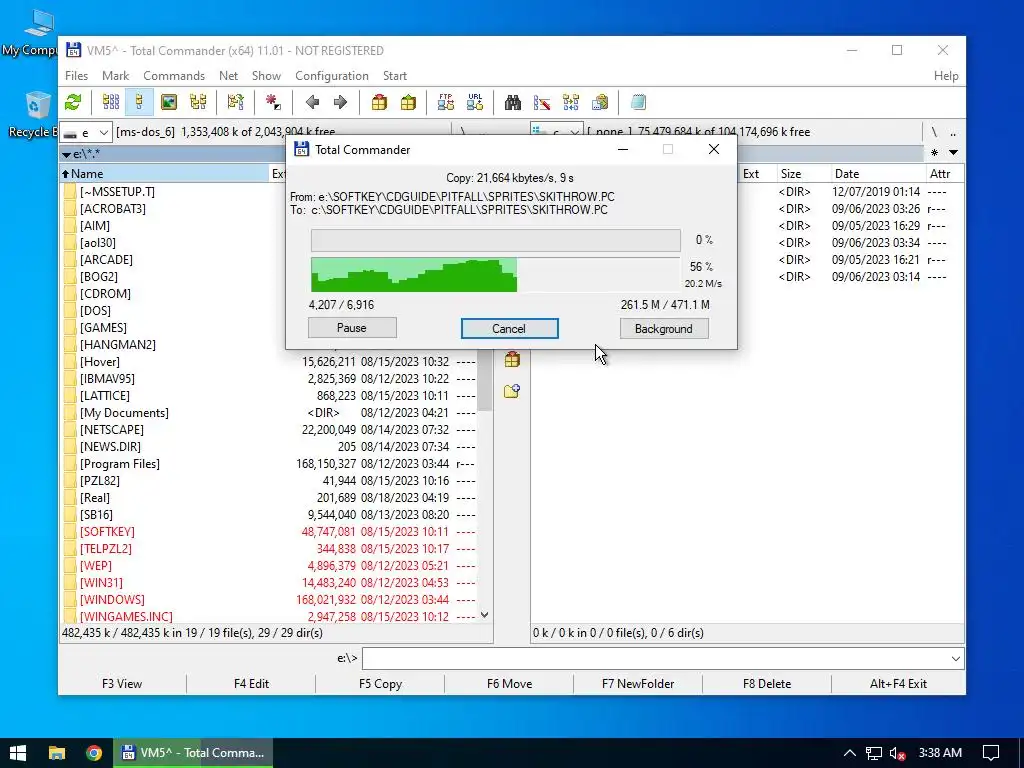The height and width of the screenshot is (768, 1024).
Task: Sort right panel by Date column header
Action: tap(877, 174)
